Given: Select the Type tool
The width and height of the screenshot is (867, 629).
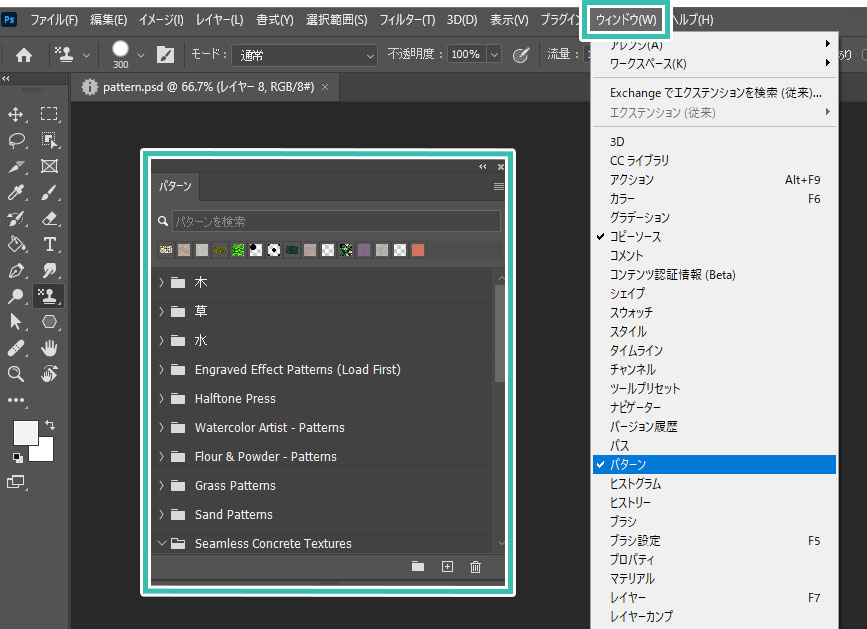Looking at the screenshot, I should tap(48, 245).
